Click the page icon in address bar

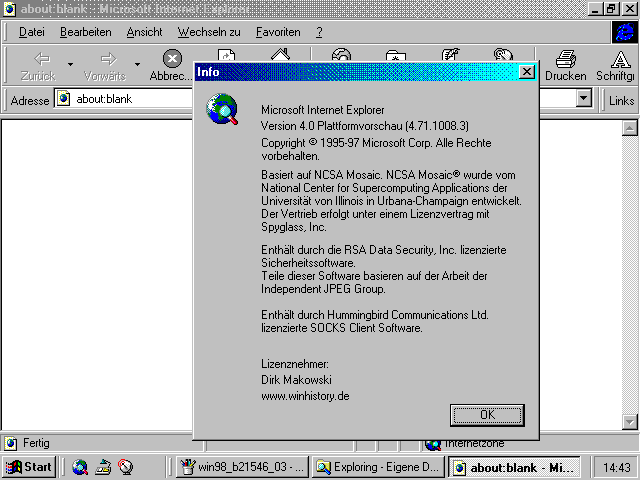(63, 99)
